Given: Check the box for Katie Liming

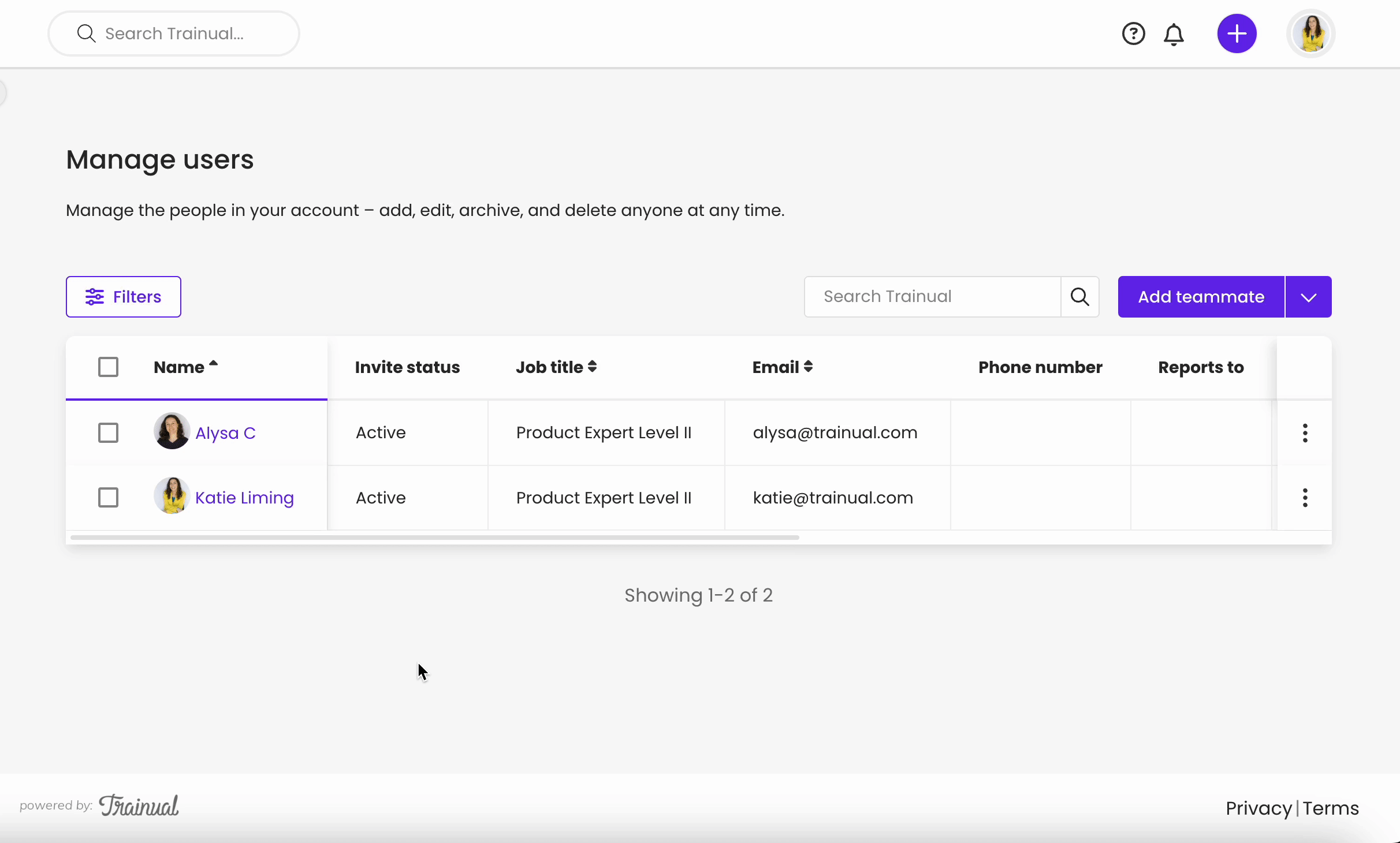Looking at the screenshot, I should (x=108, y=497).
